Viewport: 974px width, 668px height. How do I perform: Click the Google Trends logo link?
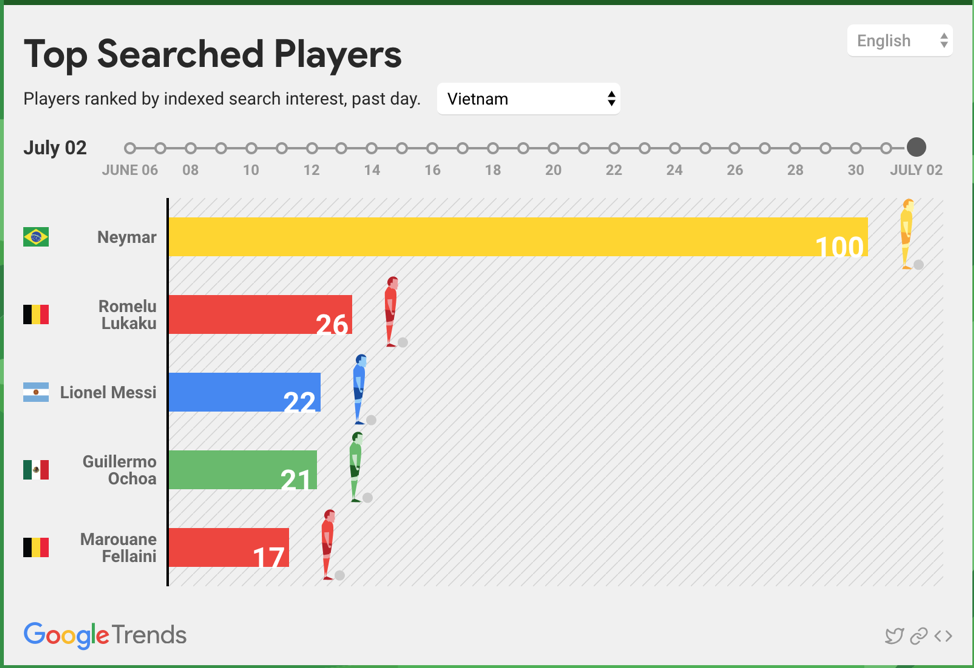click(x=105, y=635)
